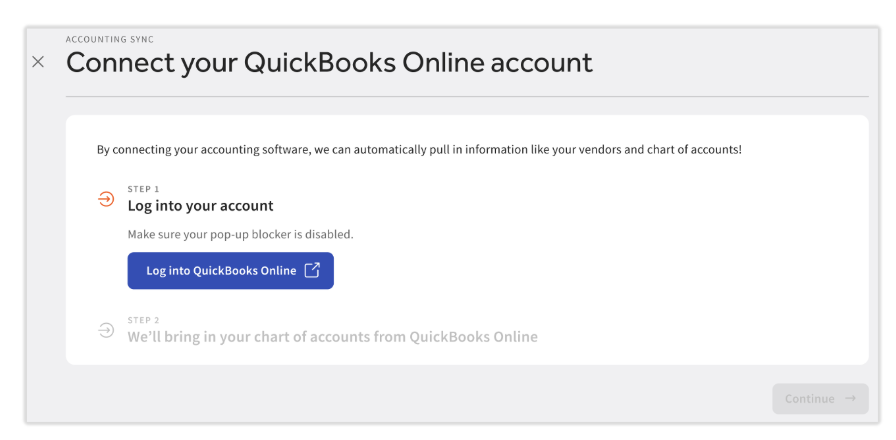This screenshot has height=440, width=896.
Task: Click the arrow icon beside Continue
Action: [x=850, y=398]
